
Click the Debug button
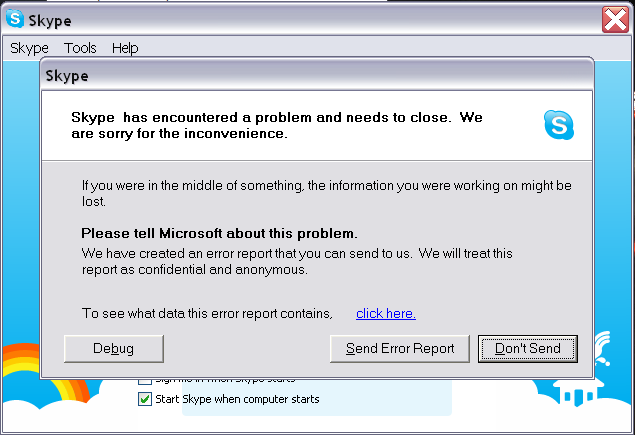coord(114,348)
